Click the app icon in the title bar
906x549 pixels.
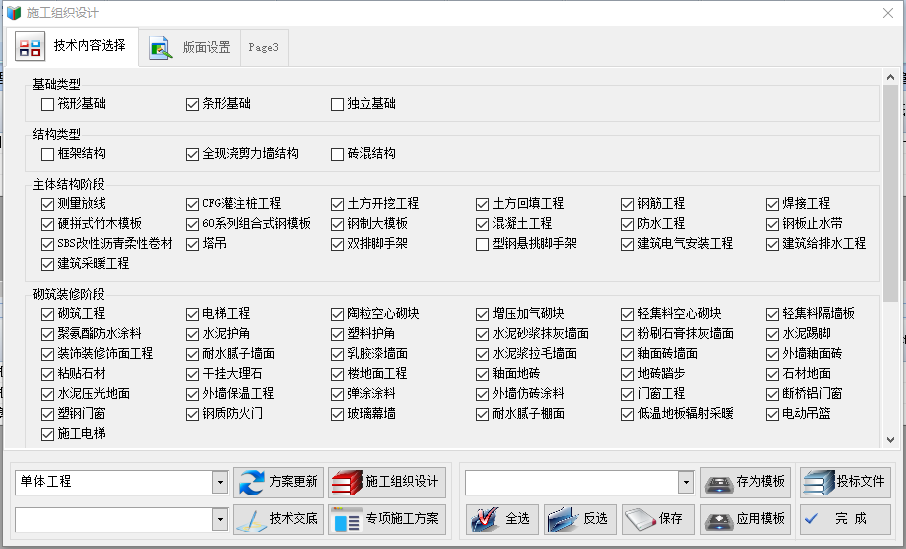click(14, 13)
